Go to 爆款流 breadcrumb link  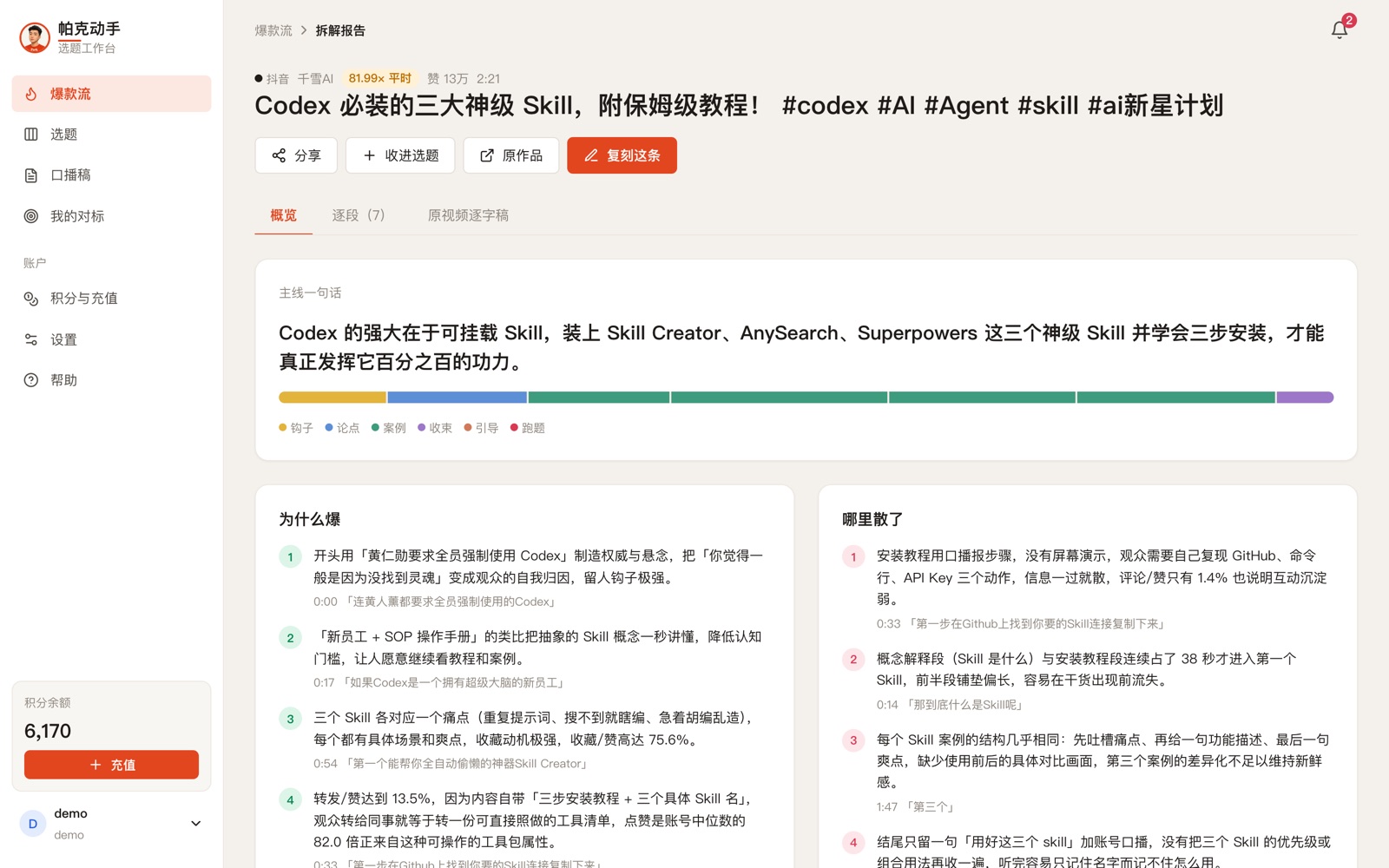point(273,30)
